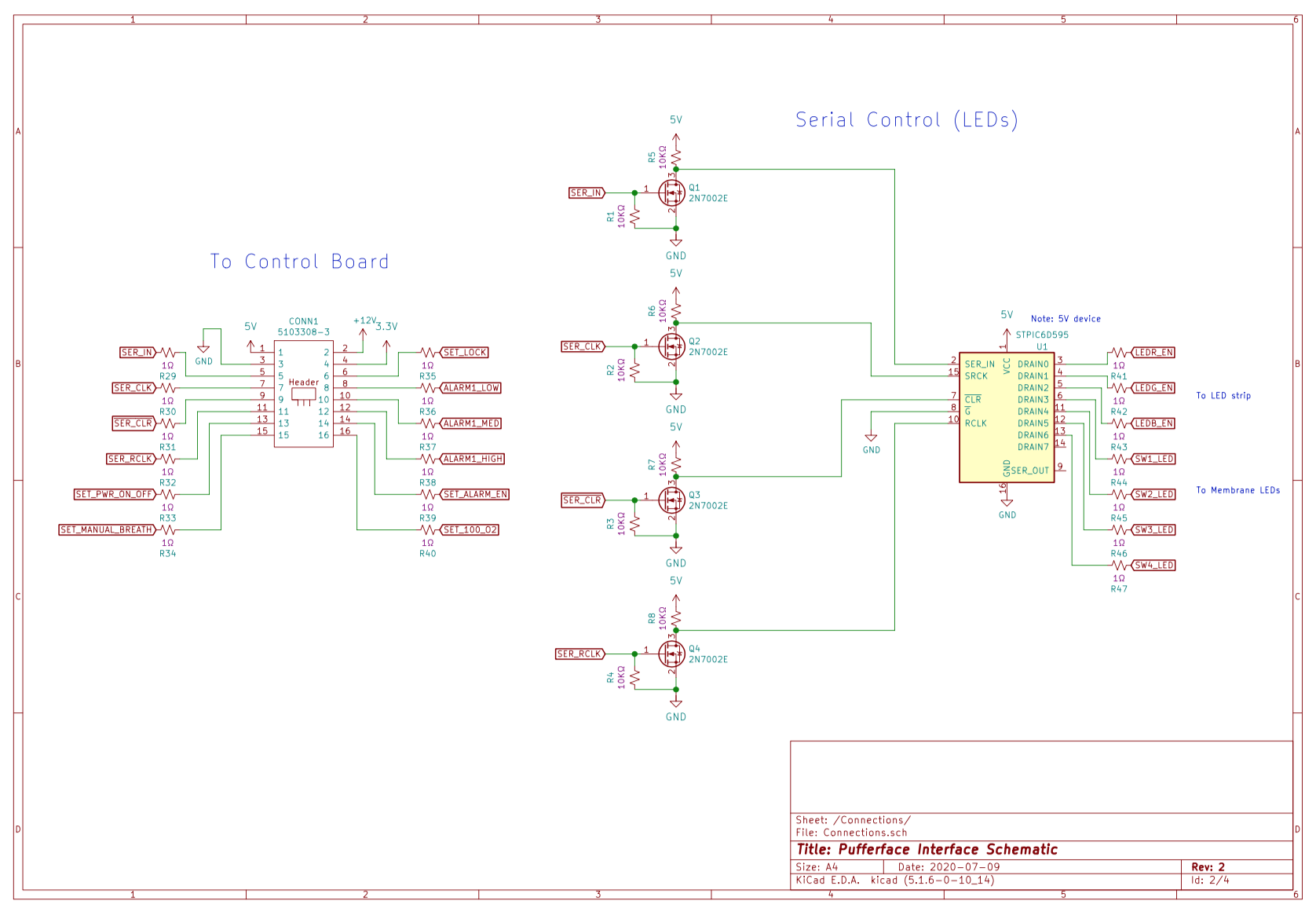Select the SW4_LED net label
This screenshot has width=1316, height=919.
pyautogui.click(x=1153, y=566)
